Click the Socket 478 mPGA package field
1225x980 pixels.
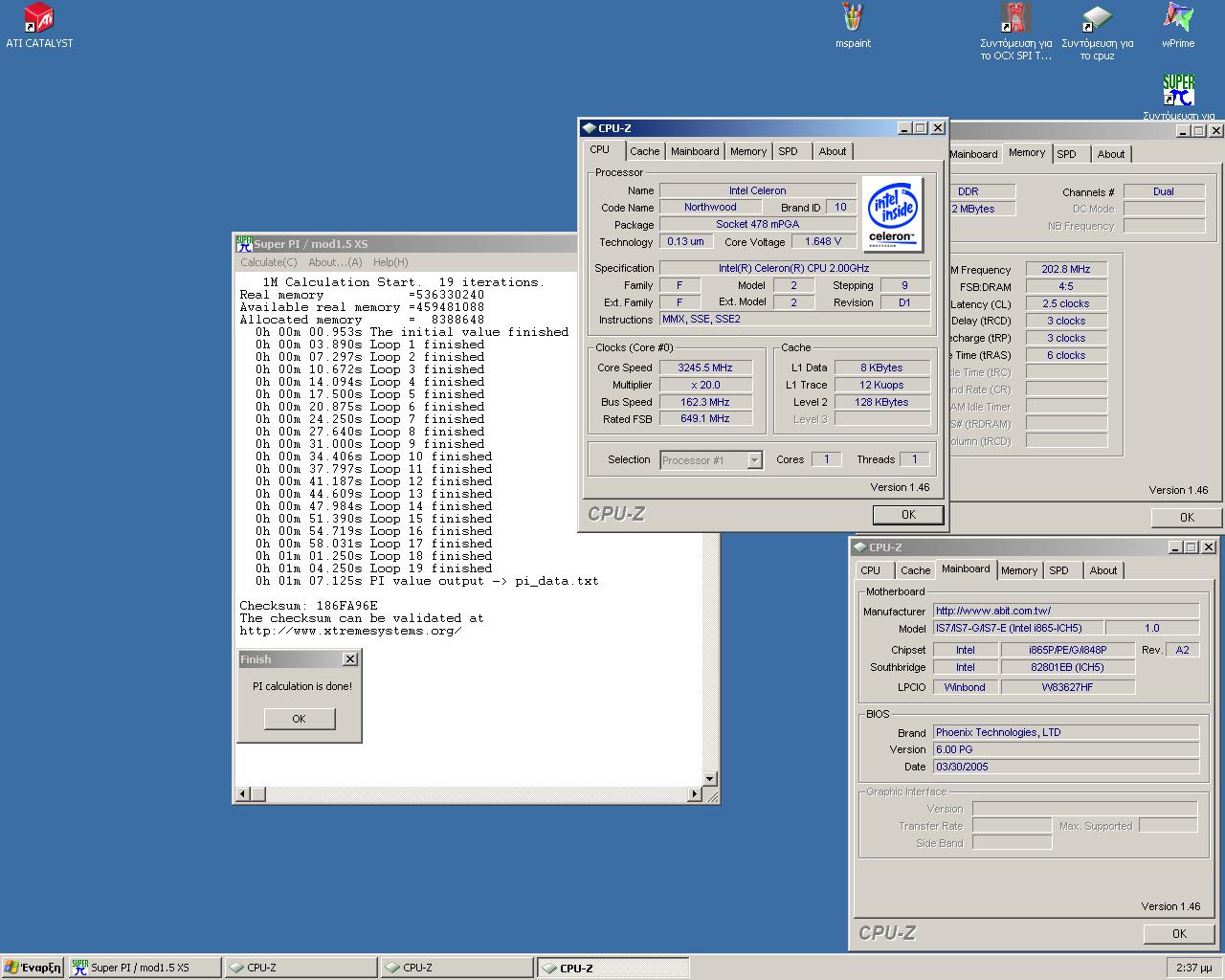tap(757, 224)
